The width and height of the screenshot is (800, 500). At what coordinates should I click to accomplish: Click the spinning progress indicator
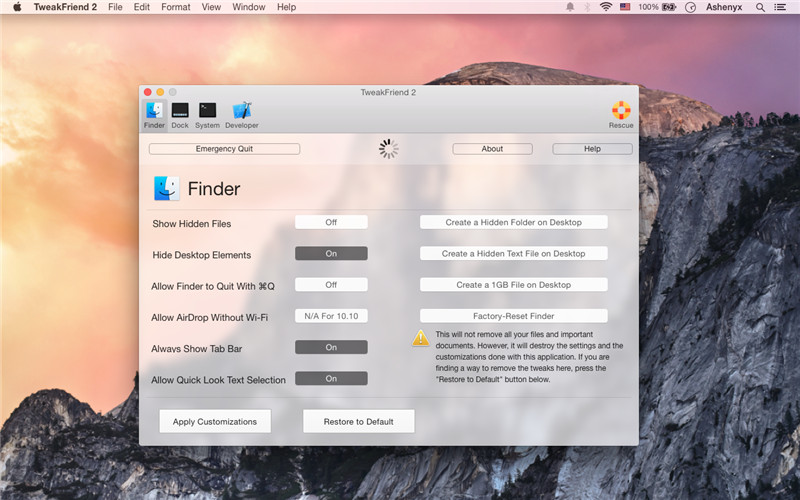pyautogui.click(x=388, y=149)
